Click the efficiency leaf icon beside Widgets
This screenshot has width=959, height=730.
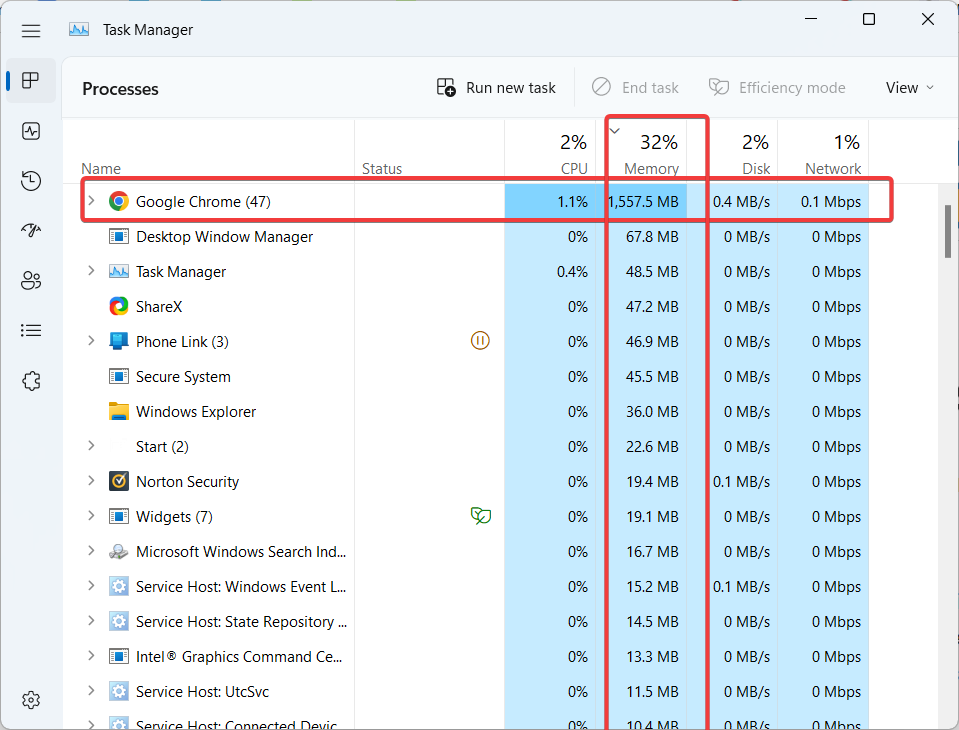481,516
